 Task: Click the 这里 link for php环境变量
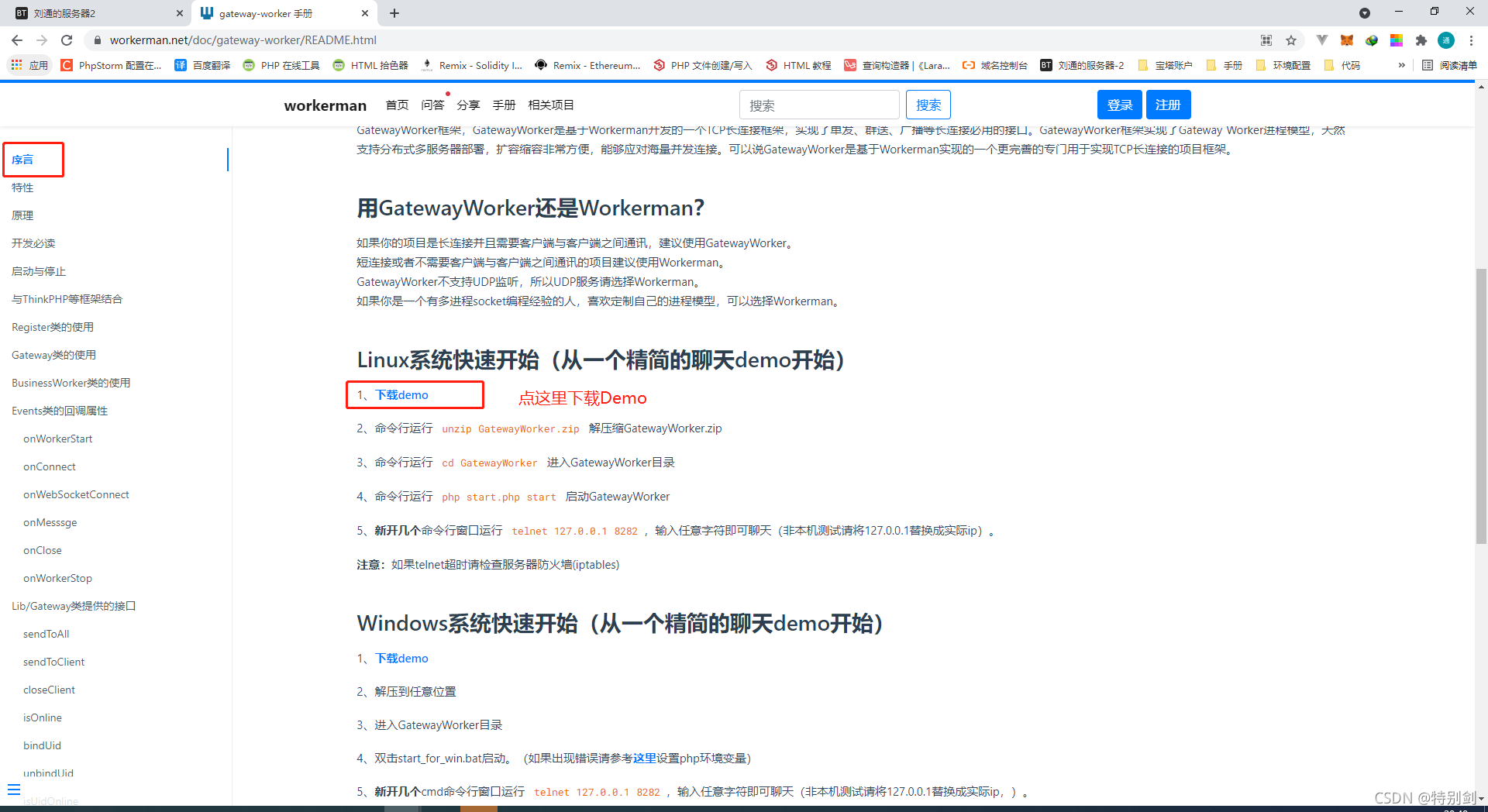pos(645,759)
